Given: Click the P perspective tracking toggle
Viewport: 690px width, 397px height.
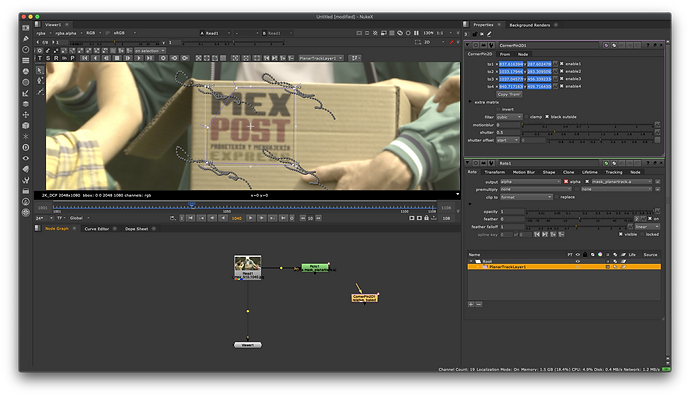Looking at the screenshot, I should click(72, 58).
